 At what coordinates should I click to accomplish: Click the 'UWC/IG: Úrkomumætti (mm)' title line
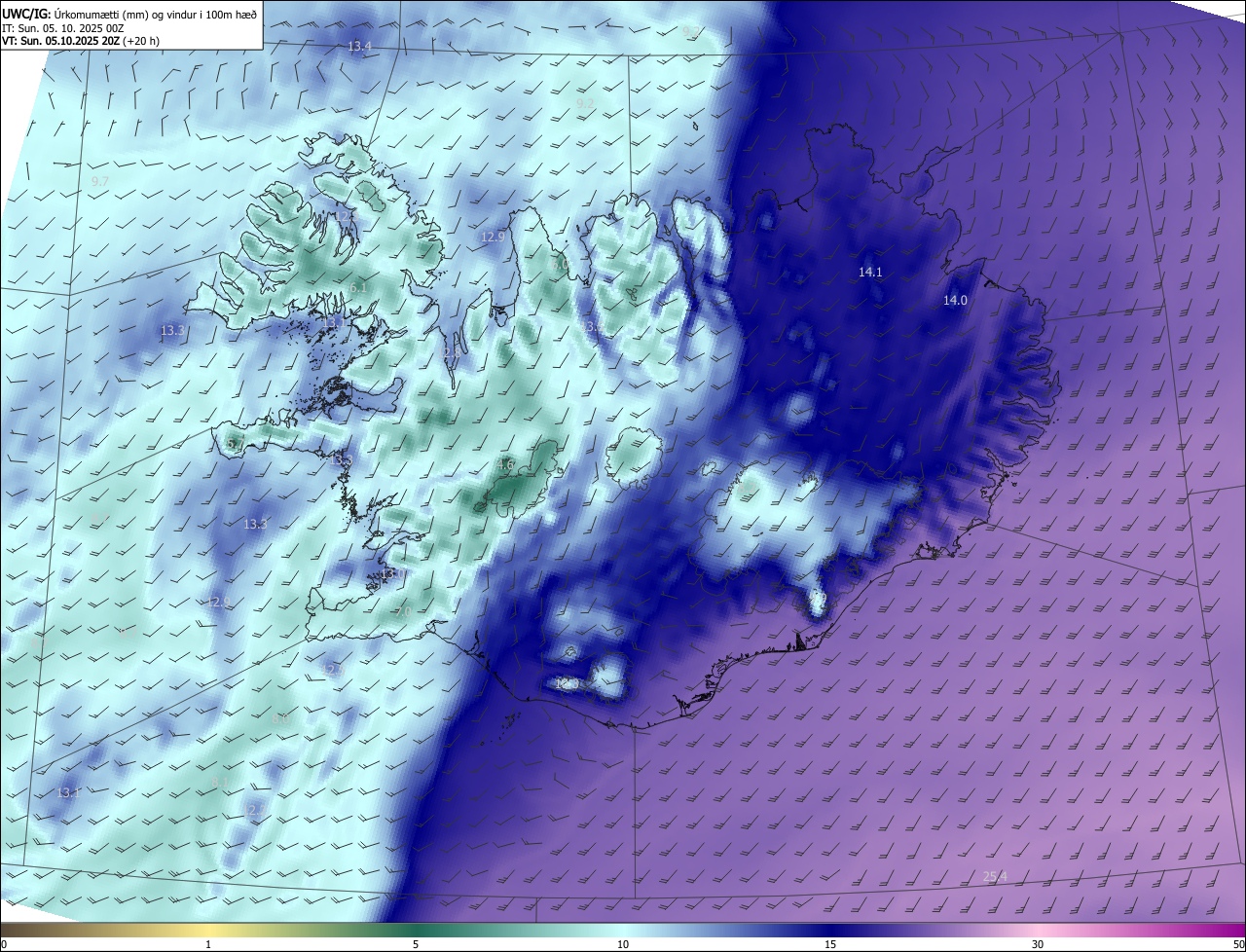pyautogui.click(x=129, y=13)
